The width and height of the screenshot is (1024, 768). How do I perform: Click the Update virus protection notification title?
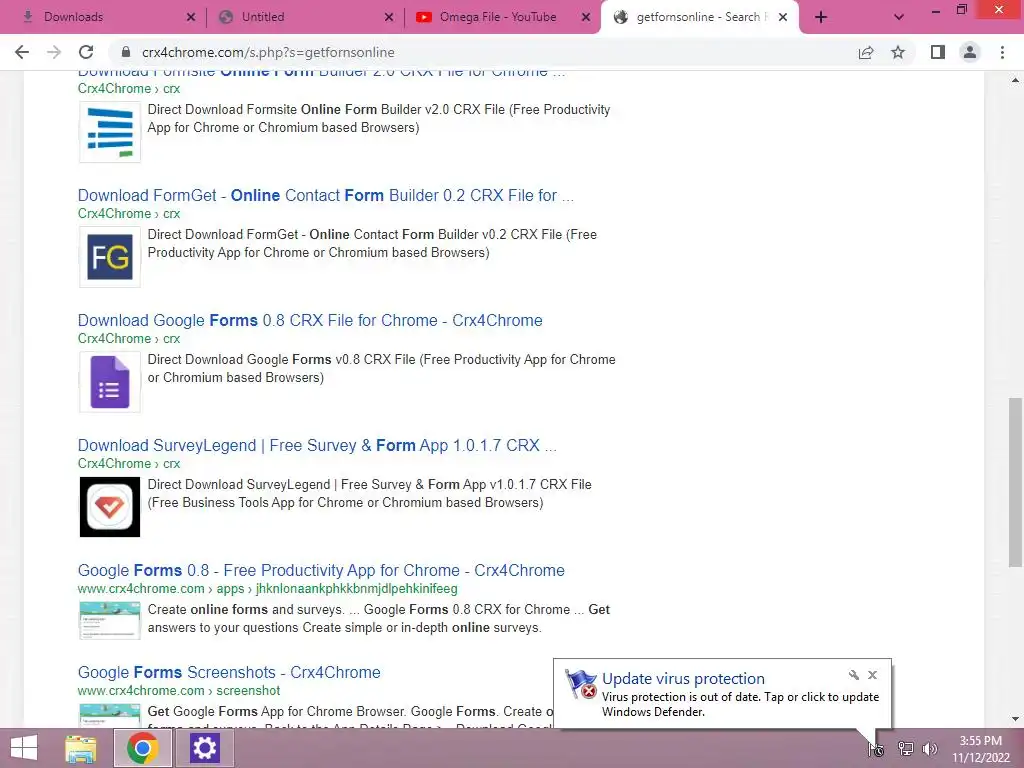coord(683,679)
